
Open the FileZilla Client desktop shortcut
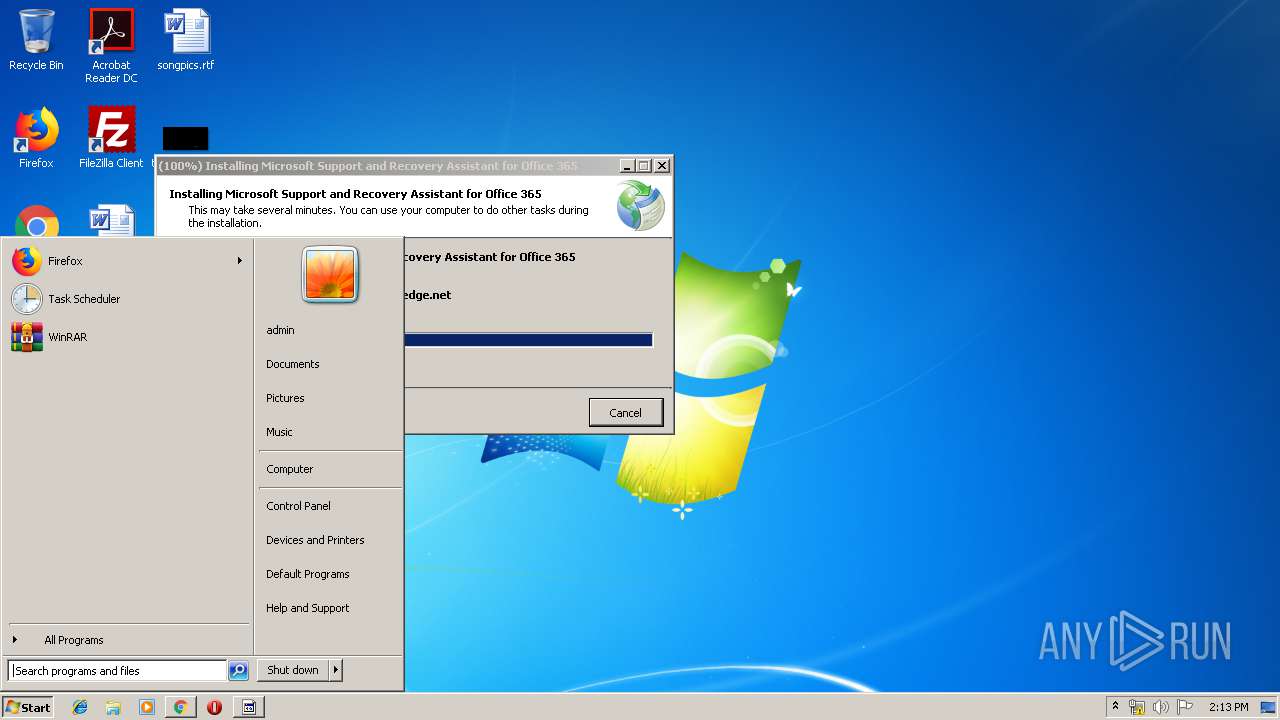(111, 138)
